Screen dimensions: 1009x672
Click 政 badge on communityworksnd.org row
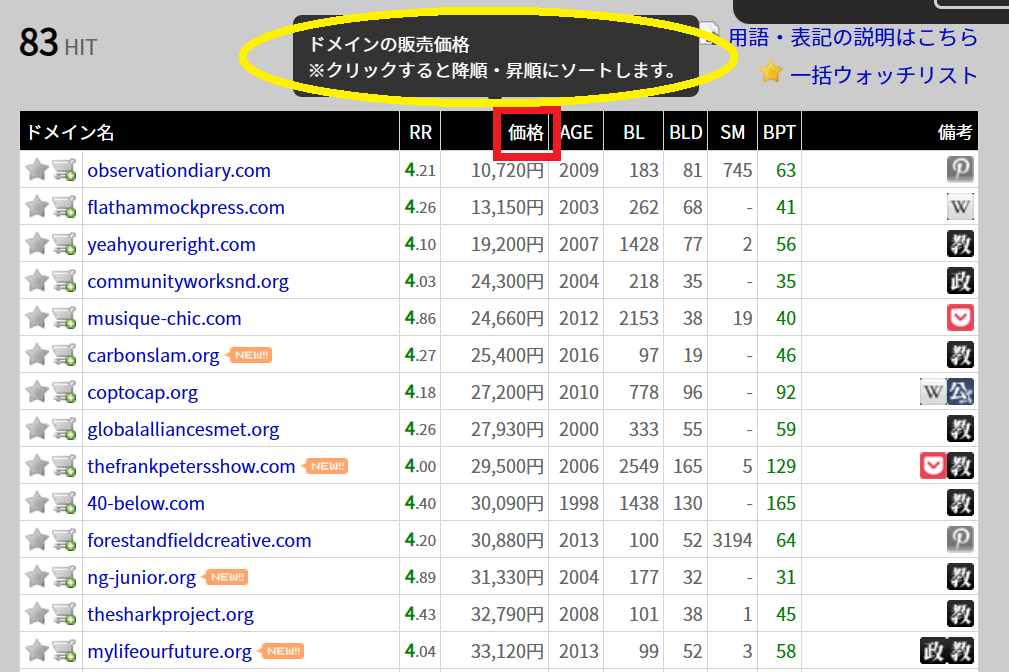pyautogui.click(x=960, y=281)
